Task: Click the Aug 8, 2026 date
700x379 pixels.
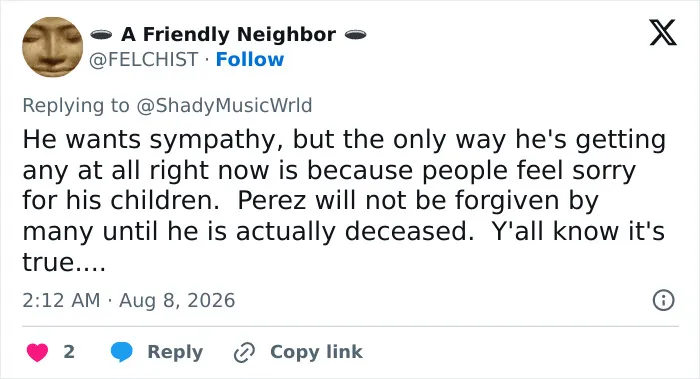Action: 177,300
